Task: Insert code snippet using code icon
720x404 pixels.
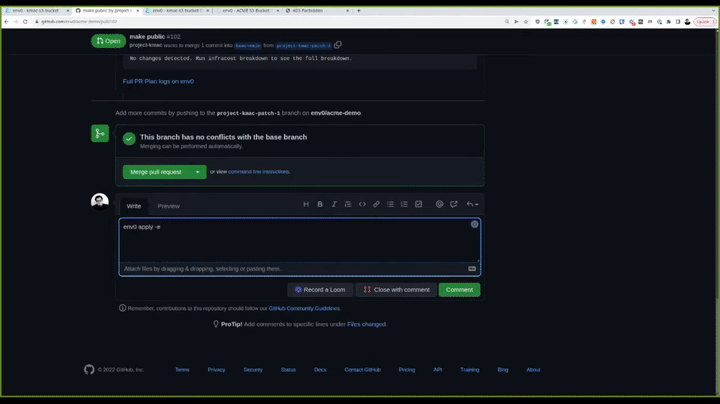Action: pyautogui.click(x=362, y=204)
